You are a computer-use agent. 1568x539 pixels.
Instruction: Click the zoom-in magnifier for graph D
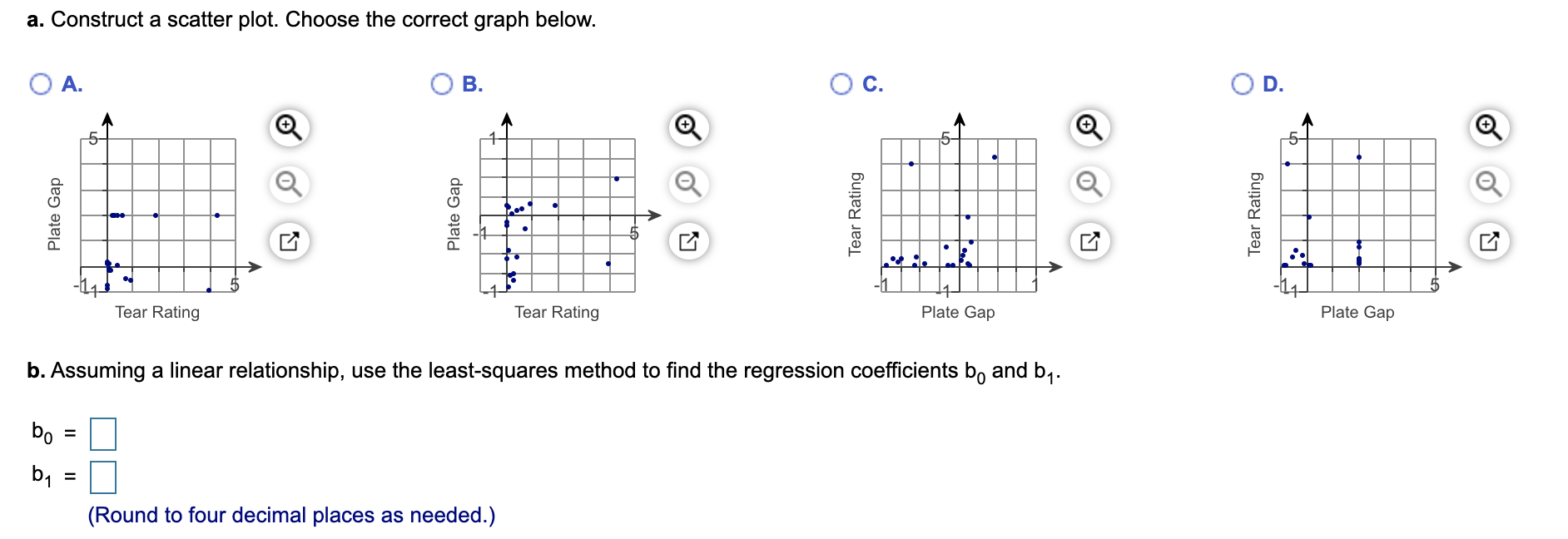coord(1487,125)
